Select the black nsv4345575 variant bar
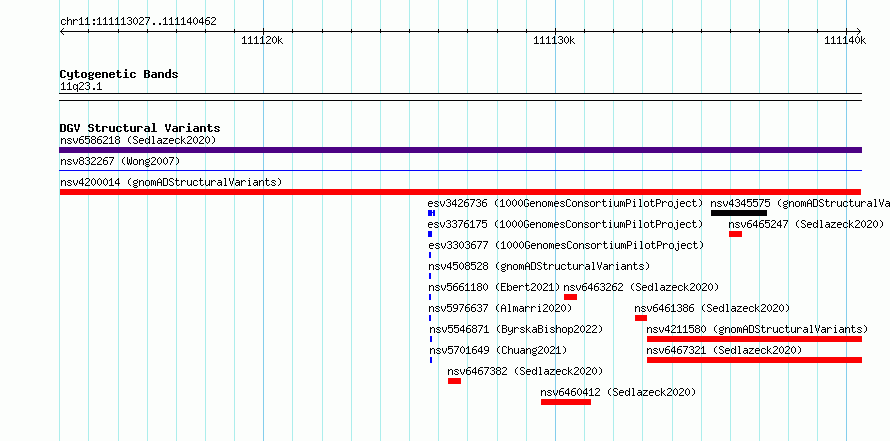The image size is (890, 441). (x=739, y=213)
